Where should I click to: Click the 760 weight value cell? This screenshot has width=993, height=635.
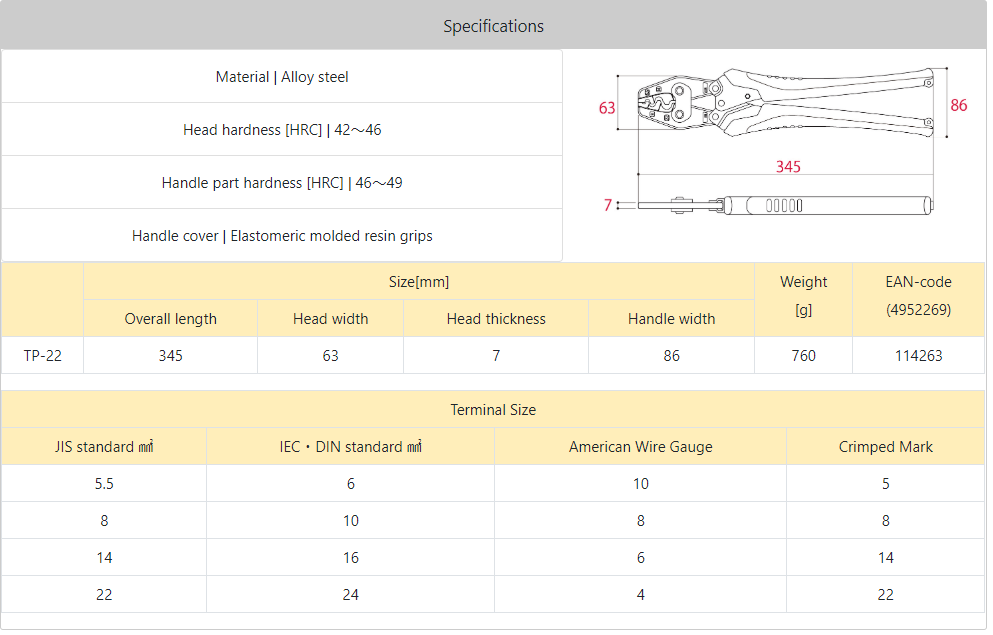click(x=803, y=356)
